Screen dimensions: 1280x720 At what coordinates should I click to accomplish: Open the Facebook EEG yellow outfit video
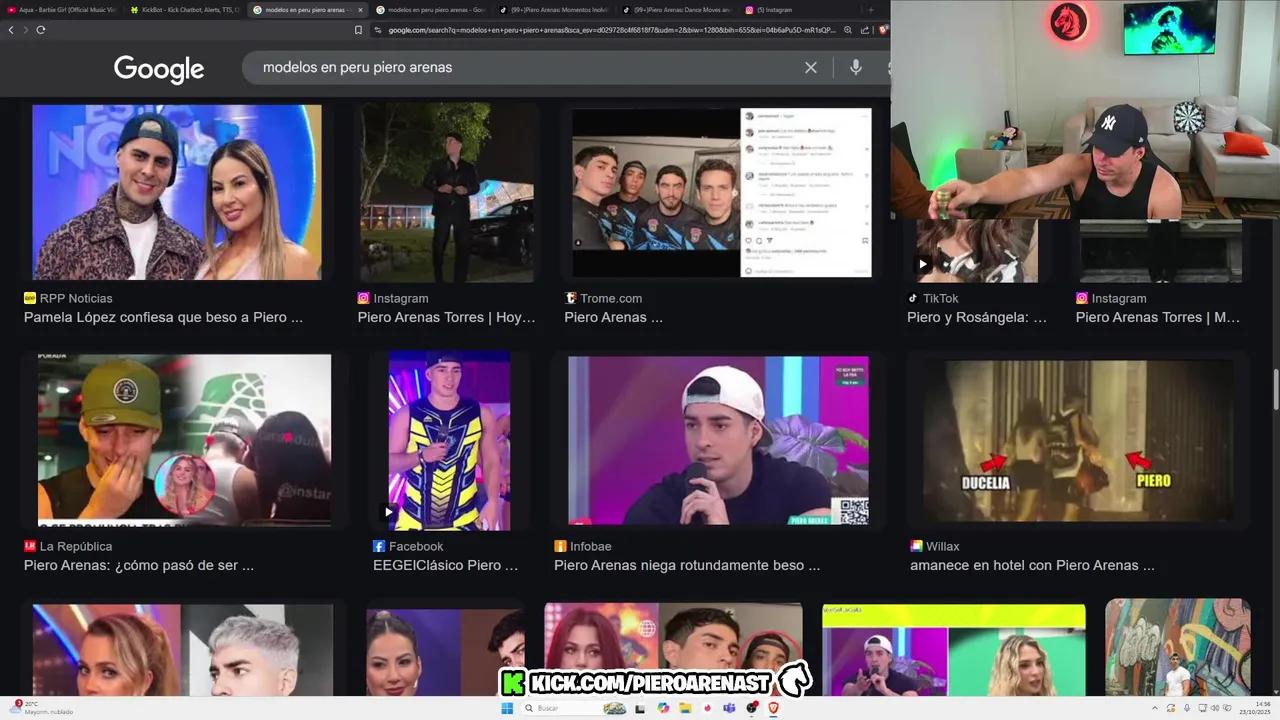[x=449, y=440]
